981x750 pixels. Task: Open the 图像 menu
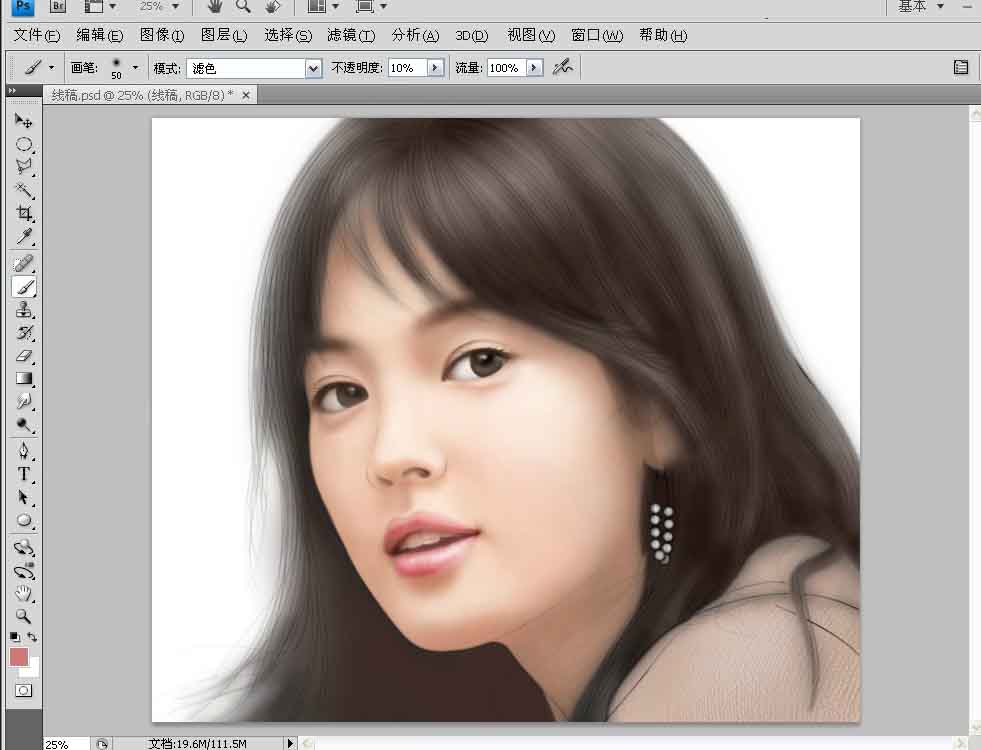(161, 35)
